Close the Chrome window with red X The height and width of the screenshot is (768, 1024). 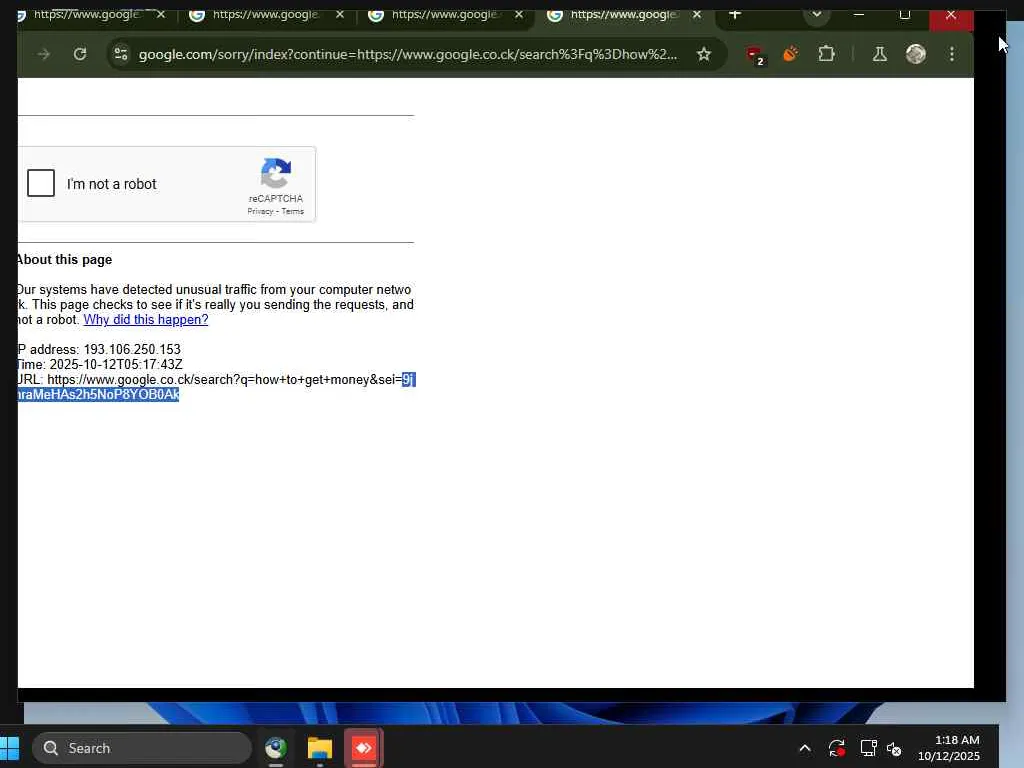coord(951,16)
